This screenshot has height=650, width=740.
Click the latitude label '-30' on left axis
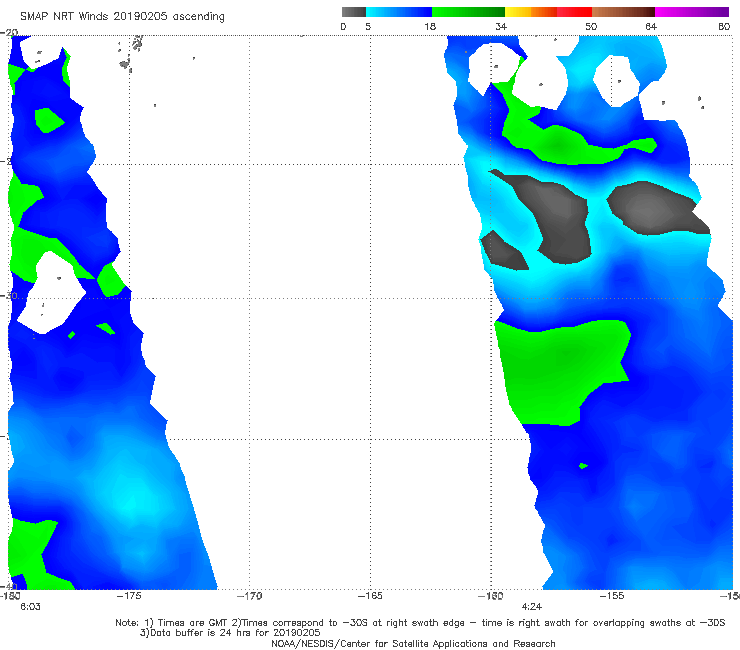9,295
